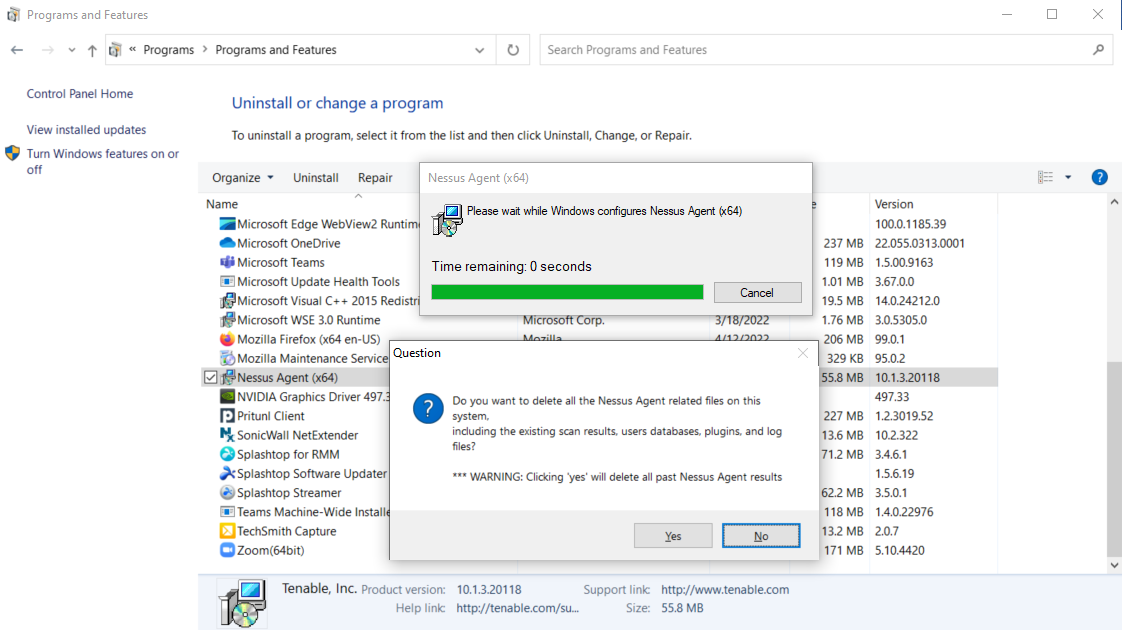Open Turn Windows features on or off
This screenshot has width=1122, height=630.
pos(102,161)
